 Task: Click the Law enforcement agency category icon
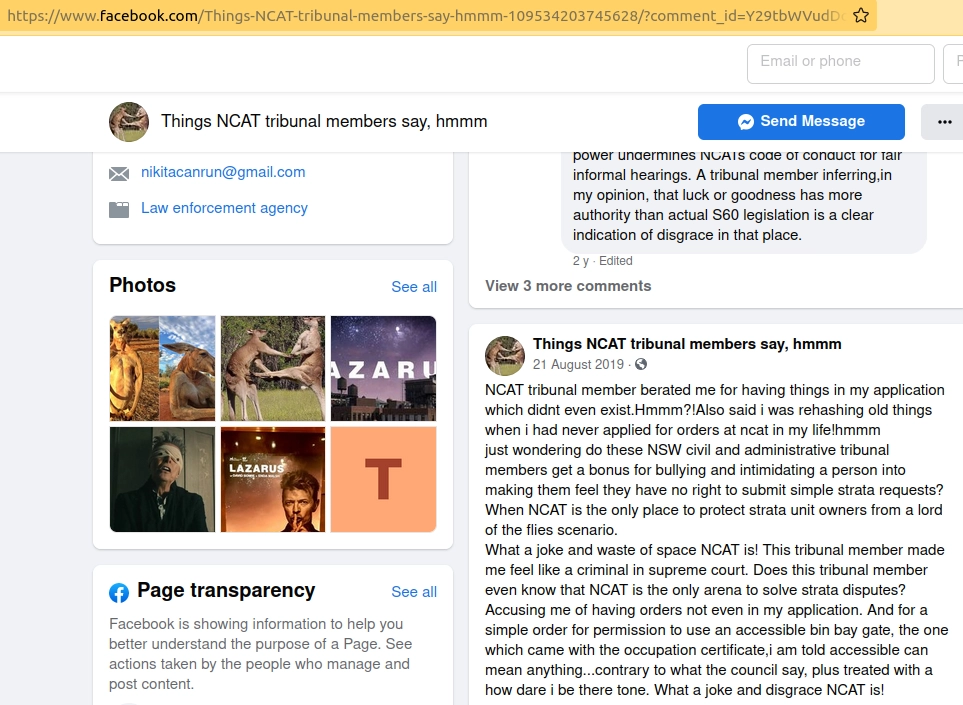[119, 209]
